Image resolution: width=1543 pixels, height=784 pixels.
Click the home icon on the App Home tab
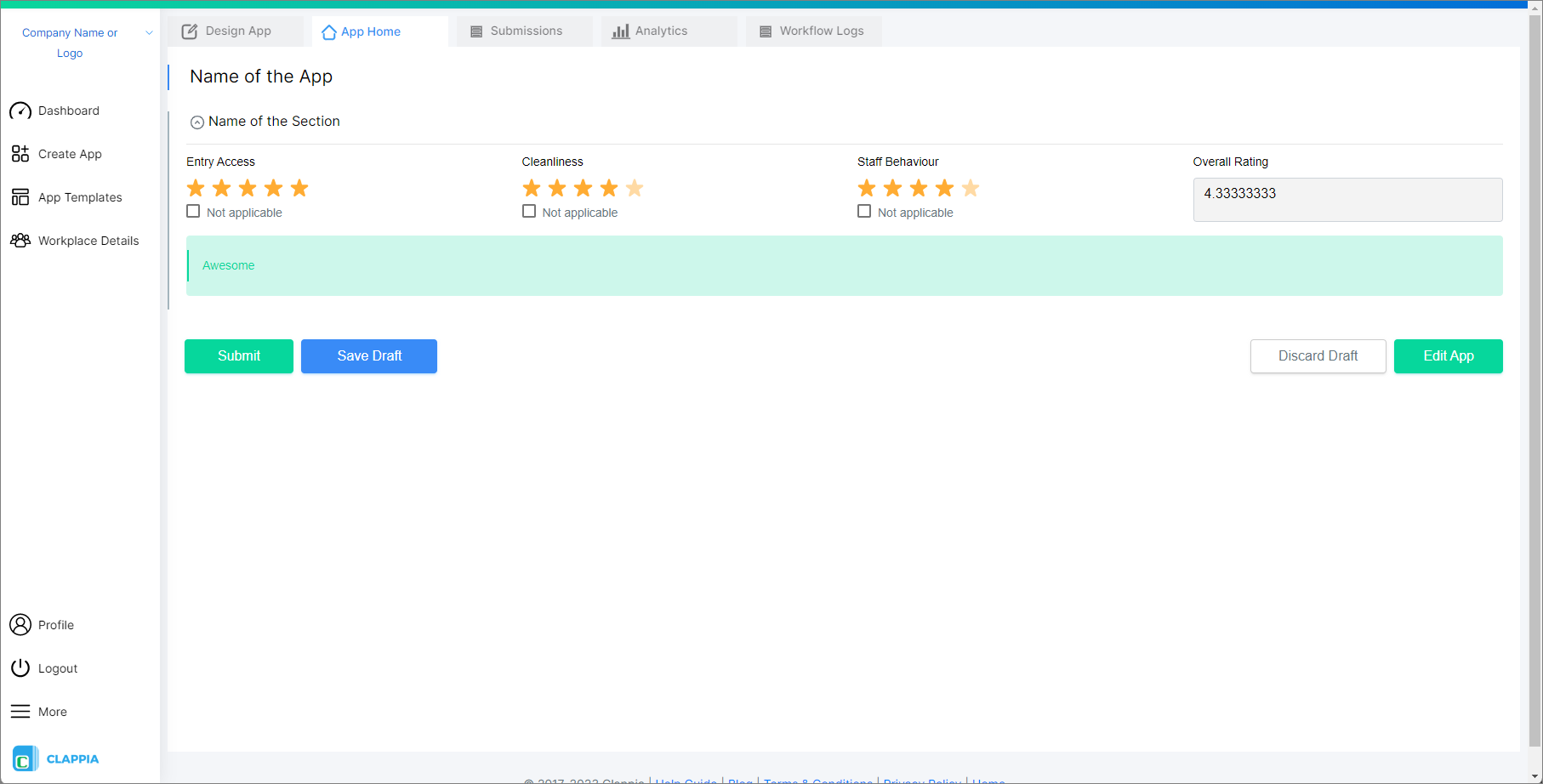point(328,31)
